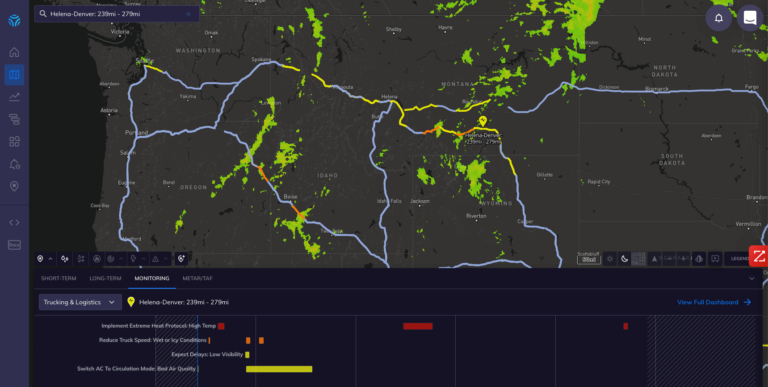768x387 pixels.
Task: Switch to the SHORT-TERM tab
Action: click(59, 278)
